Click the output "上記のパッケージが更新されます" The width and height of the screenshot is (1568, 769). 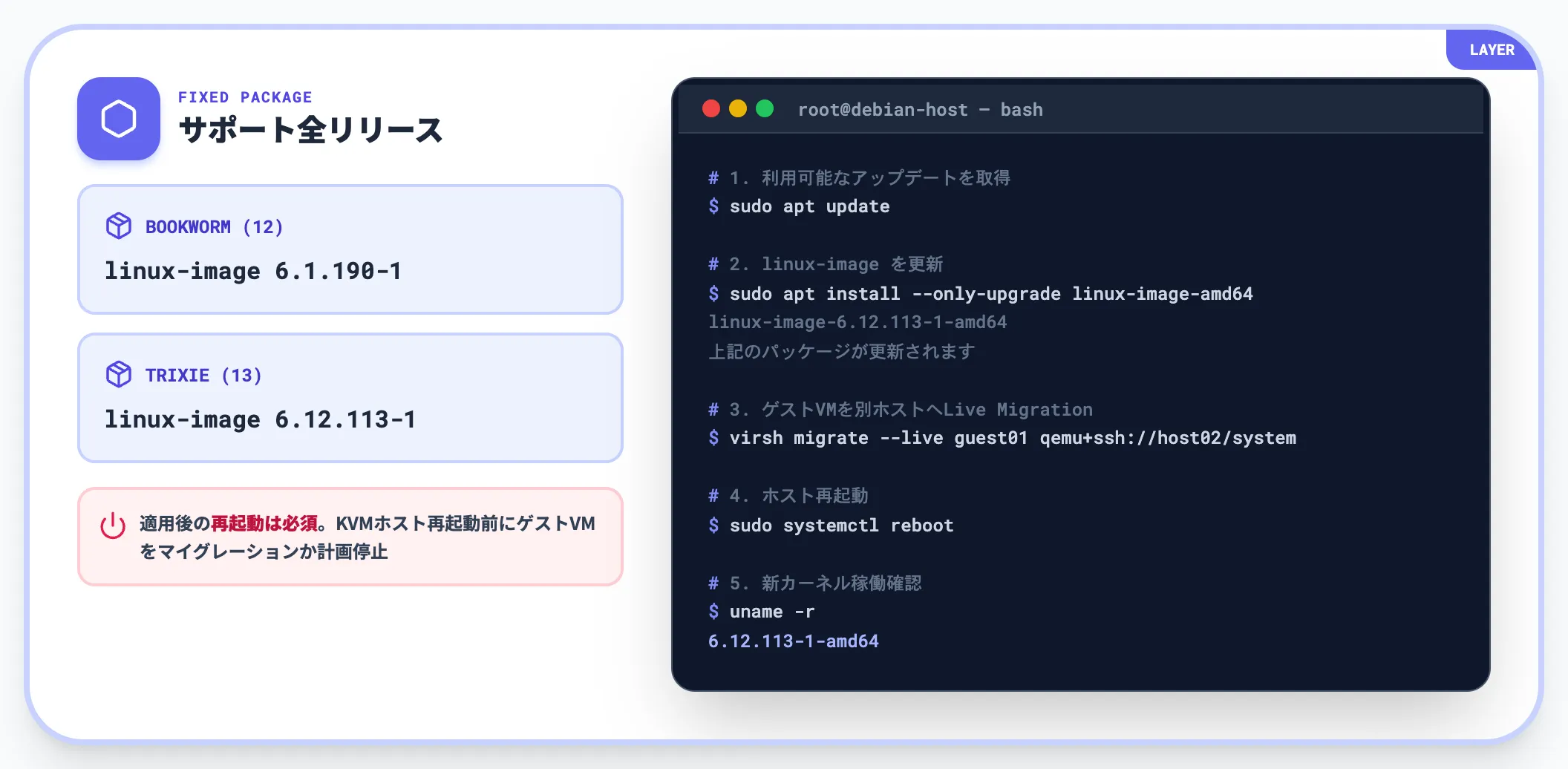click(x=841, y=351)
